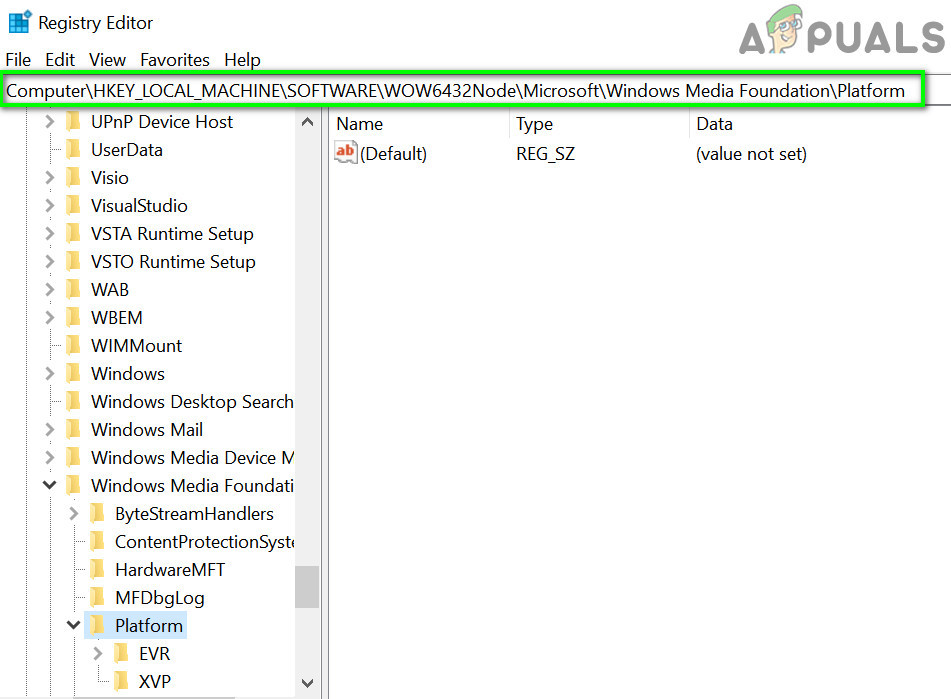The image size is (951, 699).
Task: Select the UserData key label
Action: (127, 150)
